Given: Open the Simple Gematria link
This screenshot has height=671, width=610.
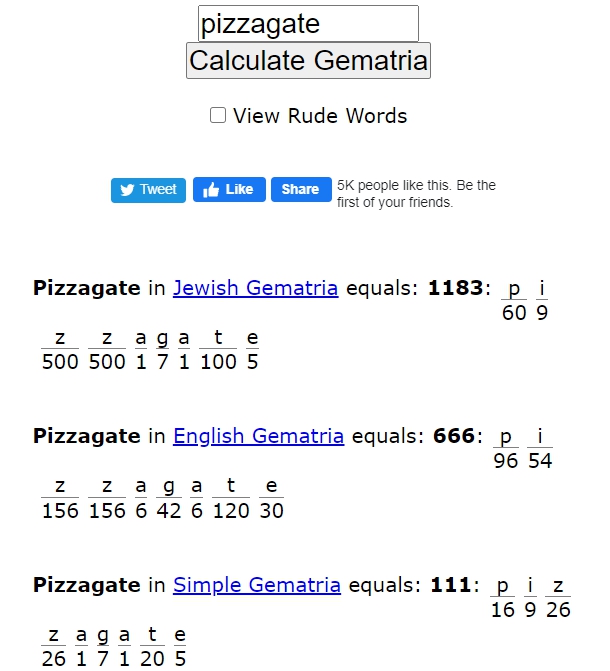Looking at the screenshot, I should [x=257, y=585].
